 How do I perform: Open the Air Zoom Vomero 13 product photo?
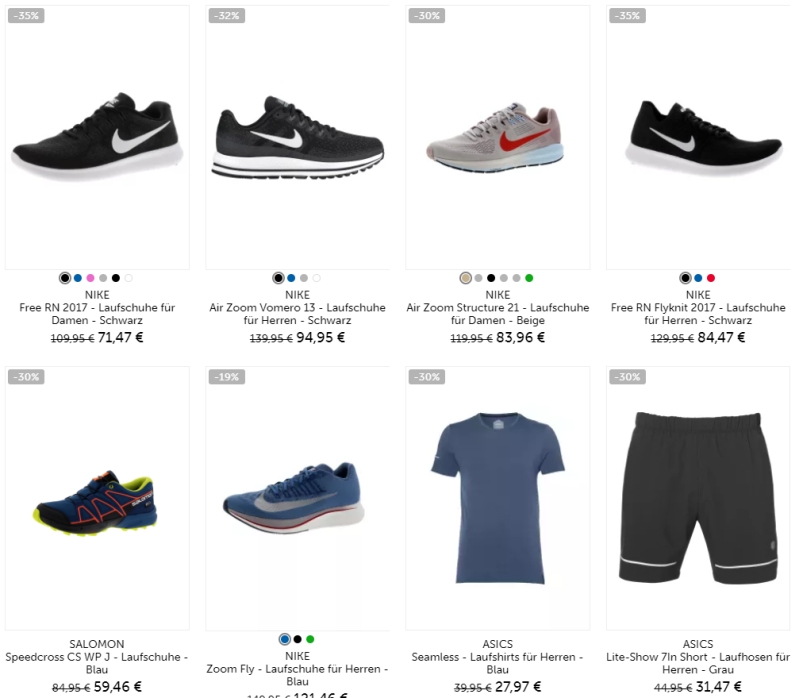(297, 137)
